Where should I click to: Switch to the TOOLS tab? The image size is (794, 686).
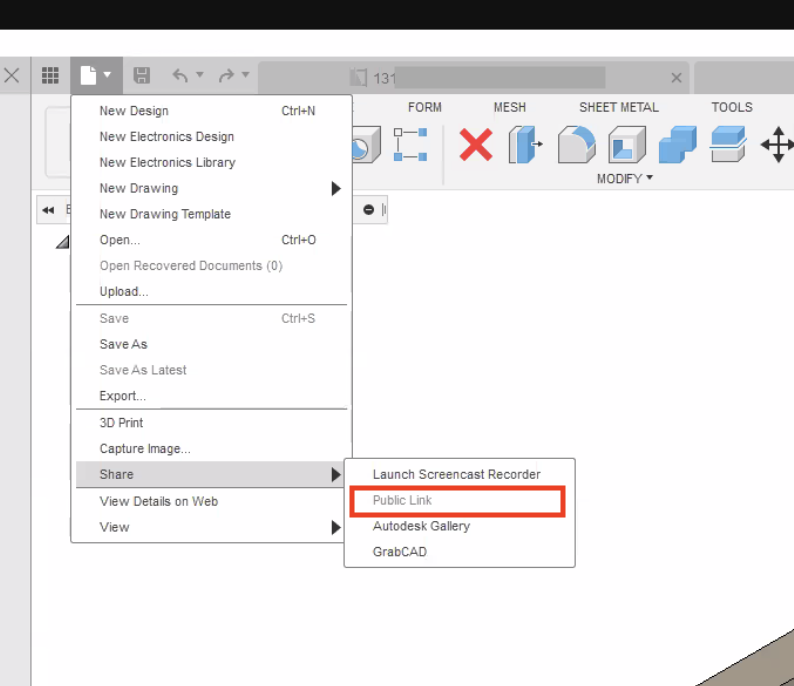pyautogui.click(x=732, y=107)
